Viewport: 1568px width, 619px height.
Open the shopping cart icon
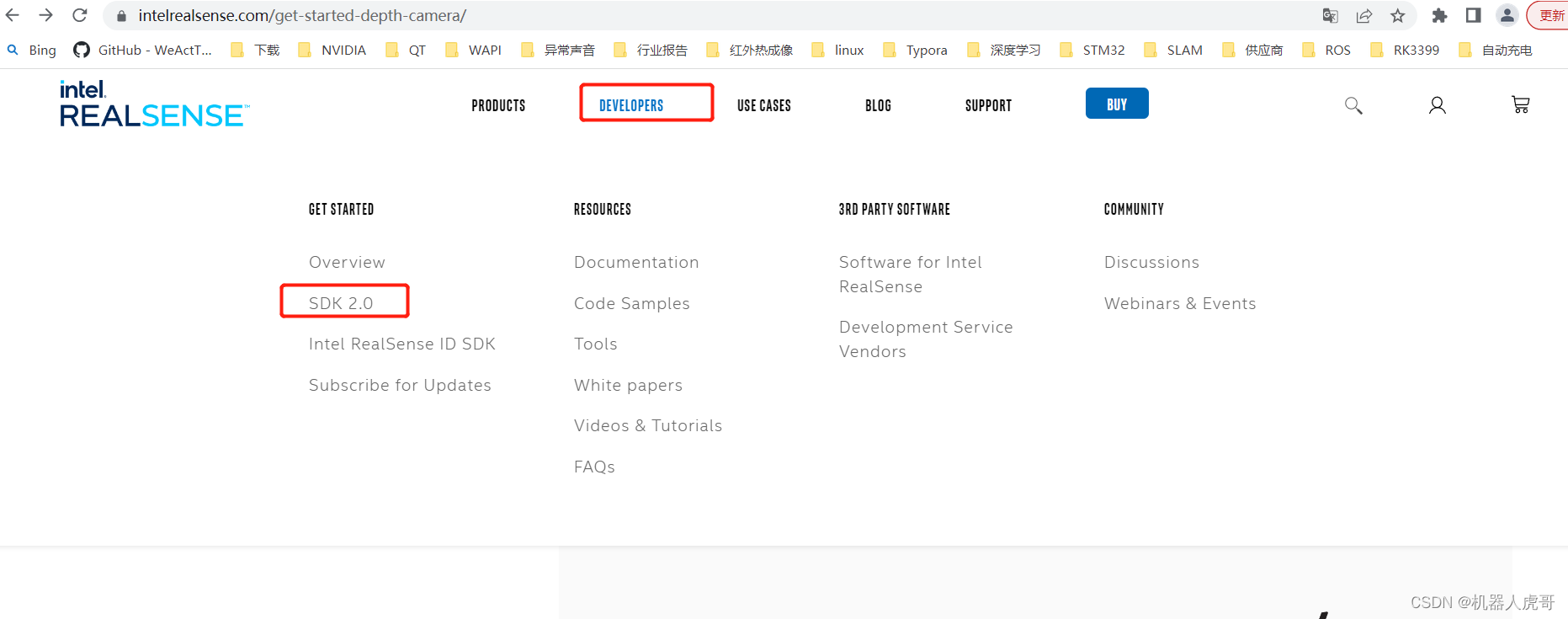pyautogui.click(x=1521, y=104)
